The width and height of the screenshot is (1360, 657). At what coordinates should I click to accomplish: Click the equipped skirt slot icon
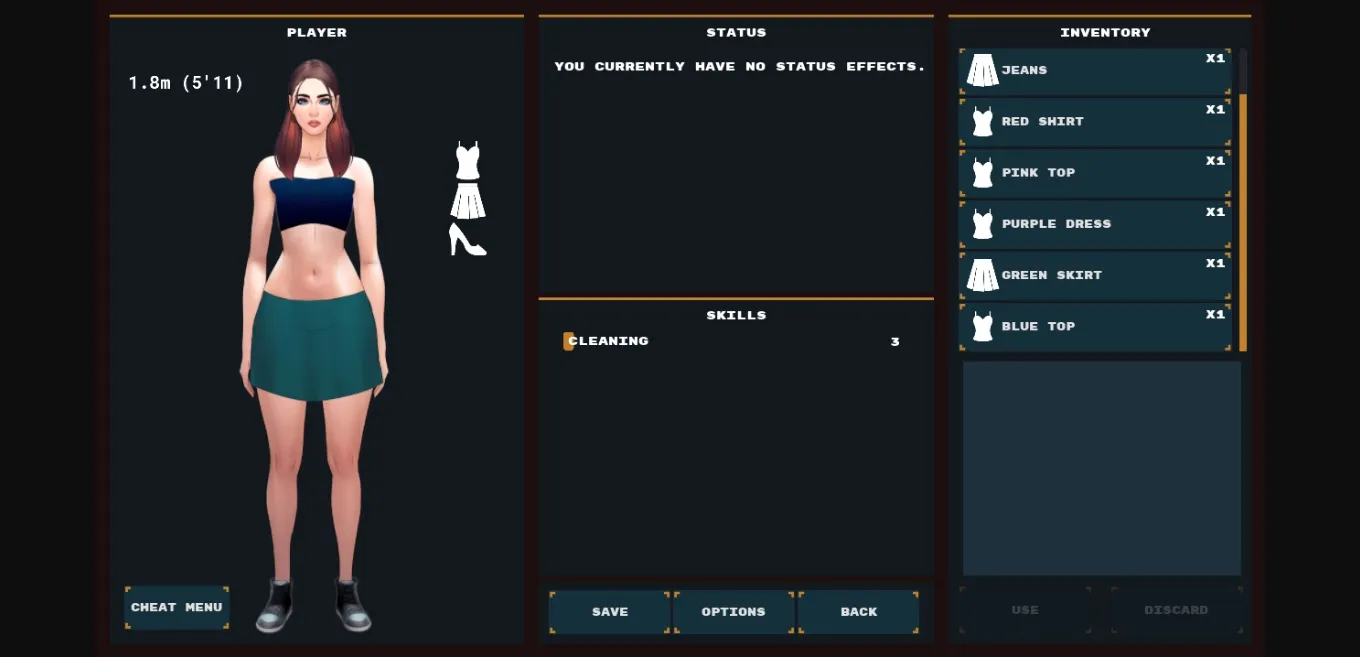pos(466,200)
